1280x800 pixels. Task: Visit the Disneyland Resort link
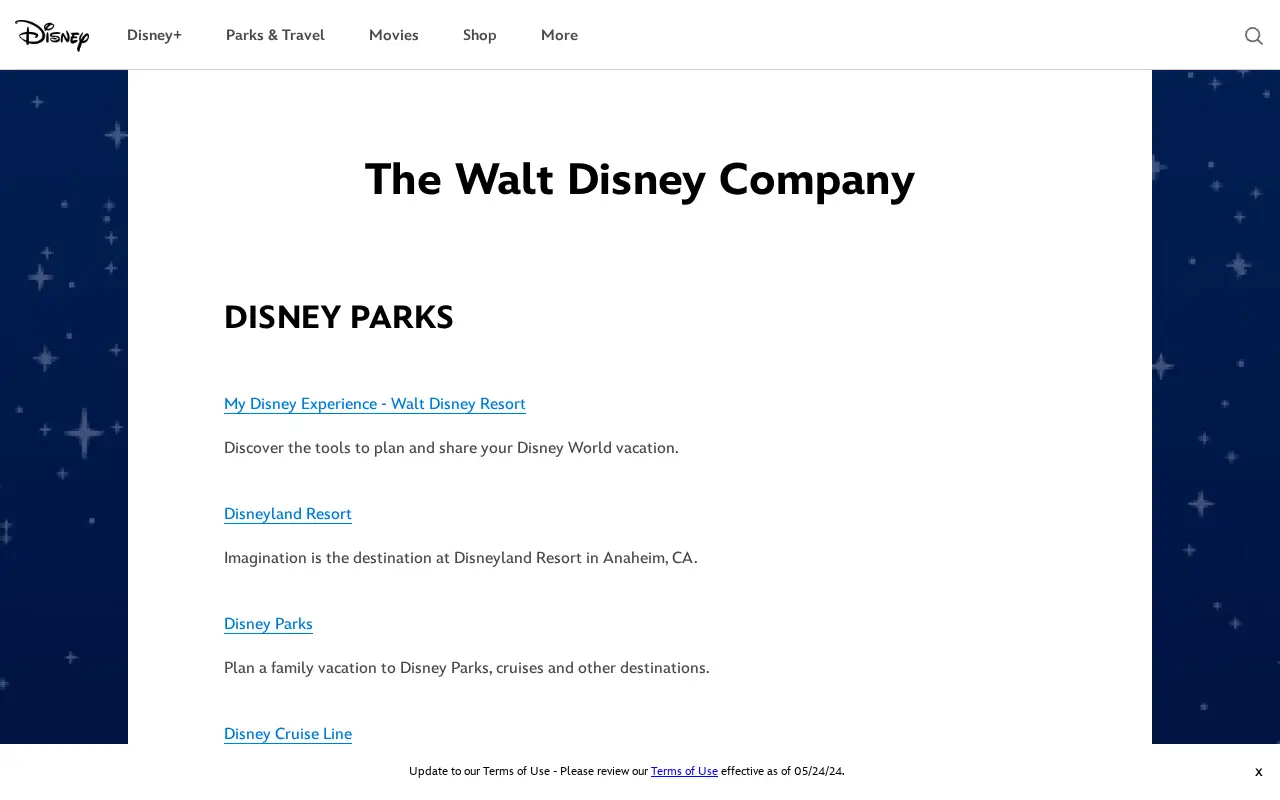(x=288, y=514)
